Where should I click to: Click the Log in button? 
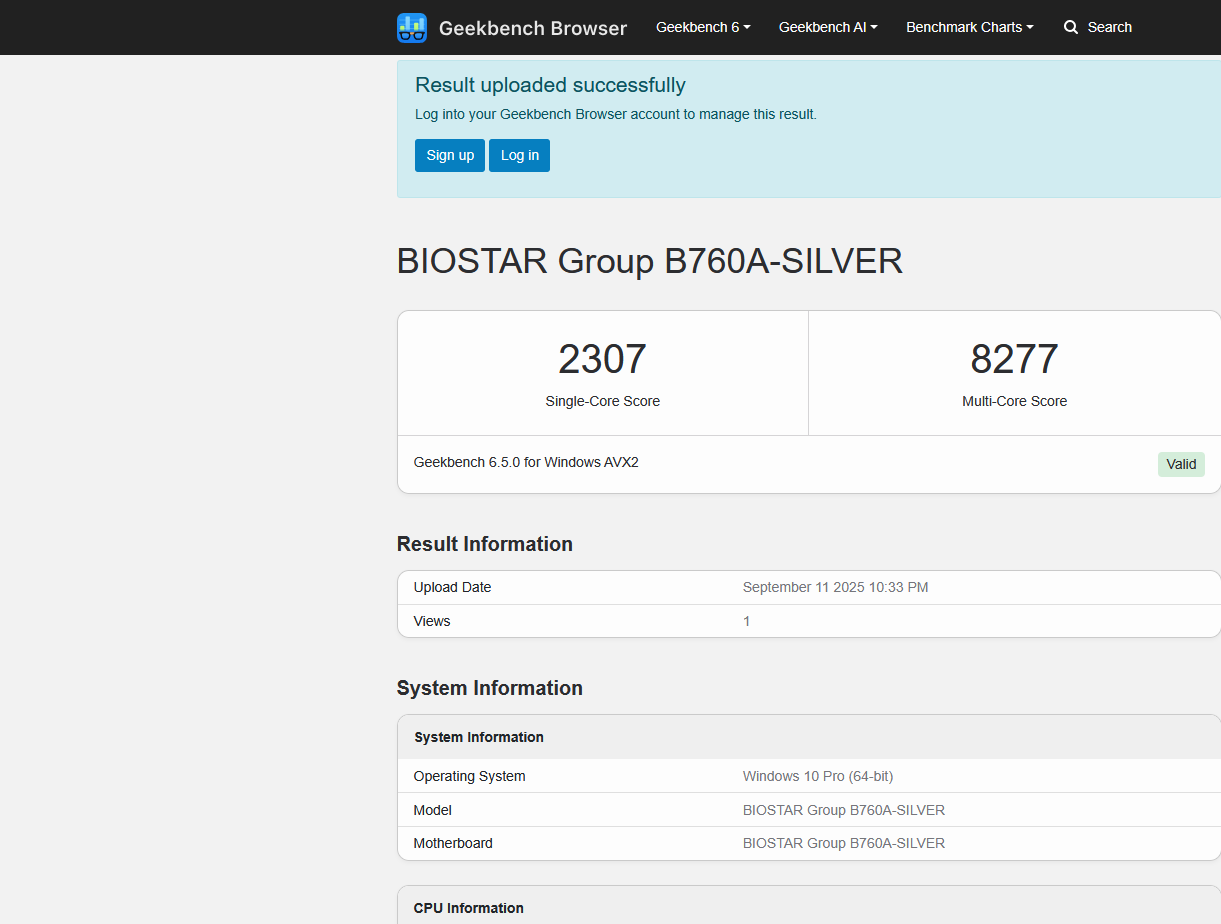point(519,155)
